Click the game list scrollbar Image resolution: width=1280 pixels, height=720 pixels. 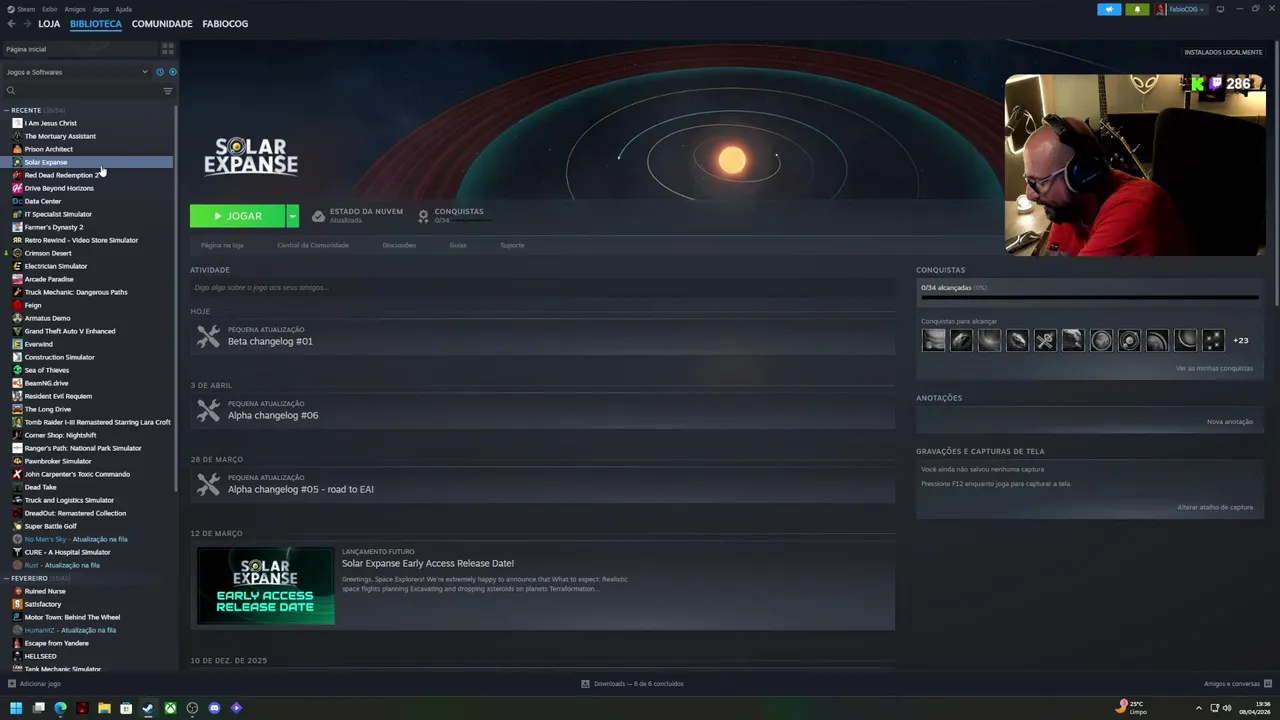point(176,300)
